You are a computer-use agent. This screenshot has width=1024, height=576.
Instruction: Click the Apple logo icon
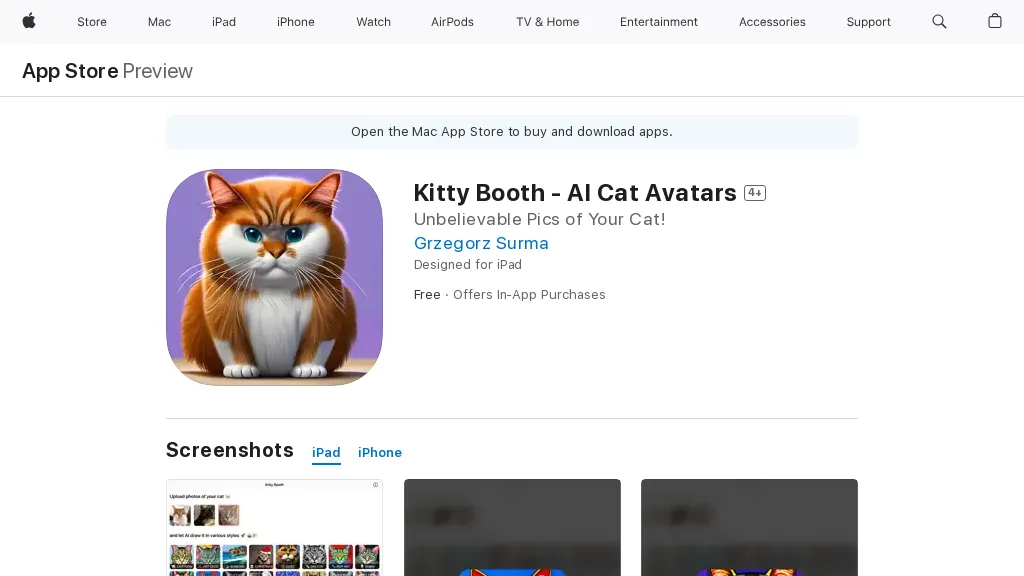click(29, 21)
